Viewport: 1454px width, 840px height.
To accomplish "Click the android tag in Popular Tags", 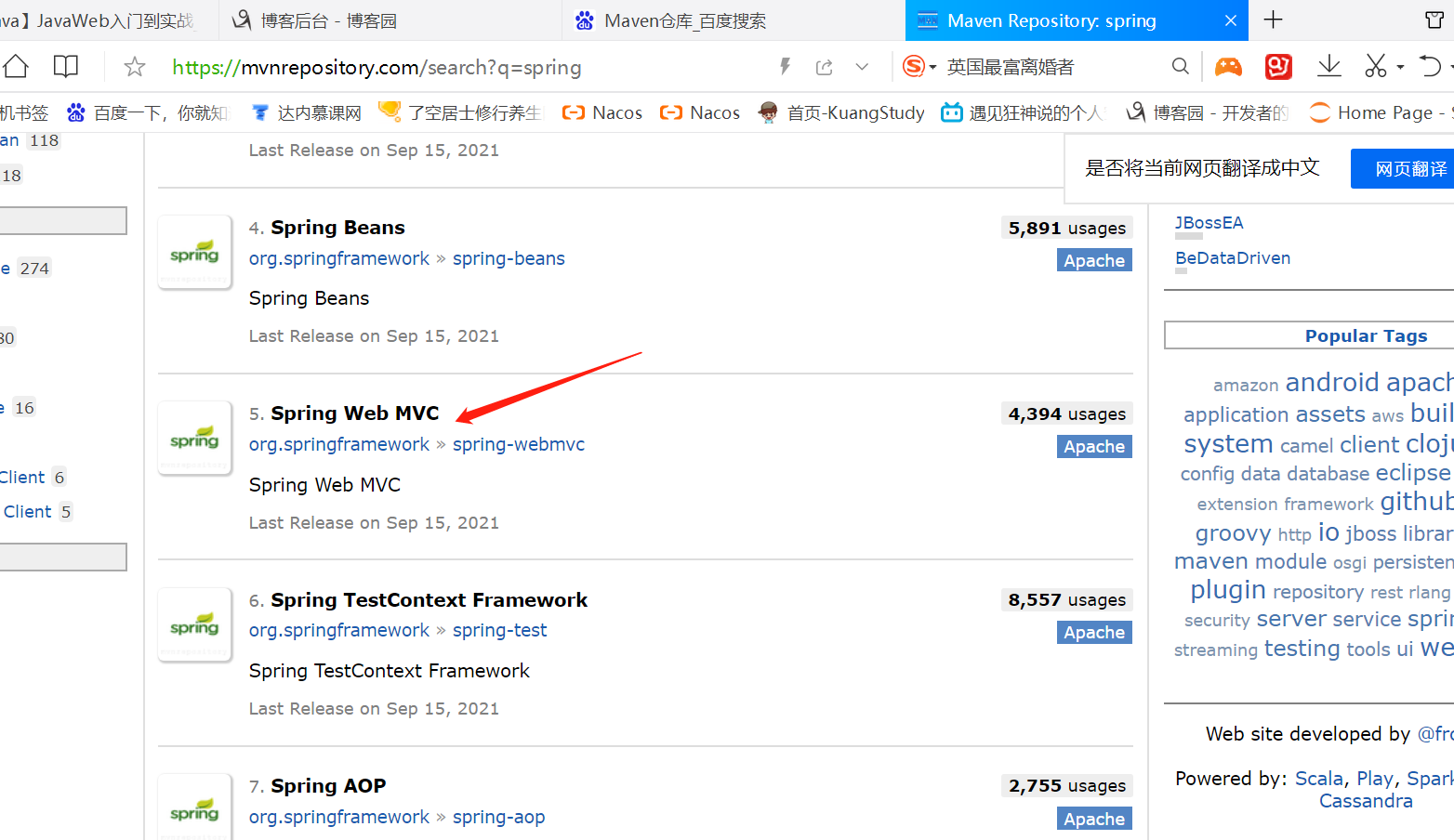I will point(1332,382).
